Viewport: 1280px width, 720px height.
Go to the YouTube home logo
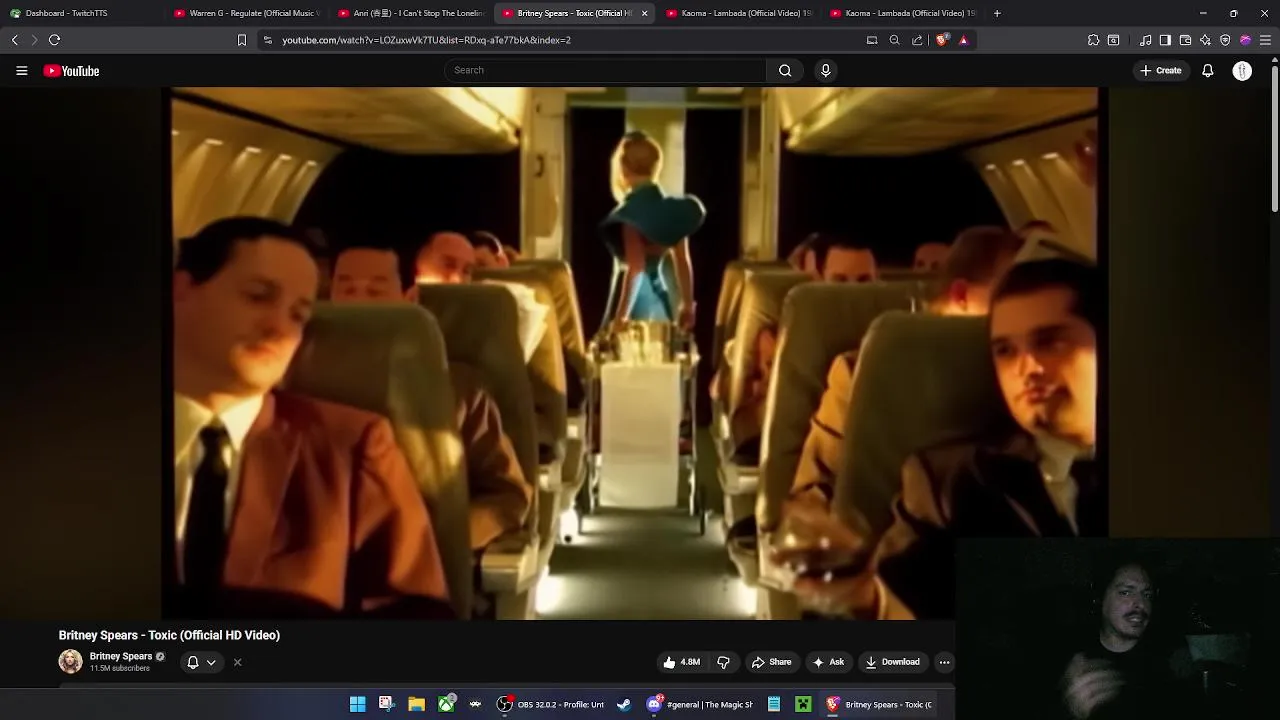click(71, 71)
